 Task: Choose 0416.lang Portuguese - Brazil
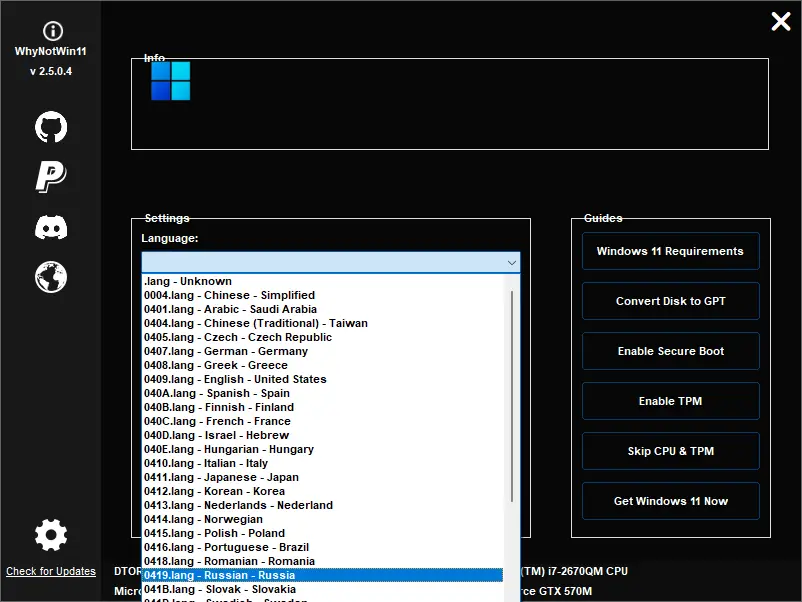click(x=323, y=547)
